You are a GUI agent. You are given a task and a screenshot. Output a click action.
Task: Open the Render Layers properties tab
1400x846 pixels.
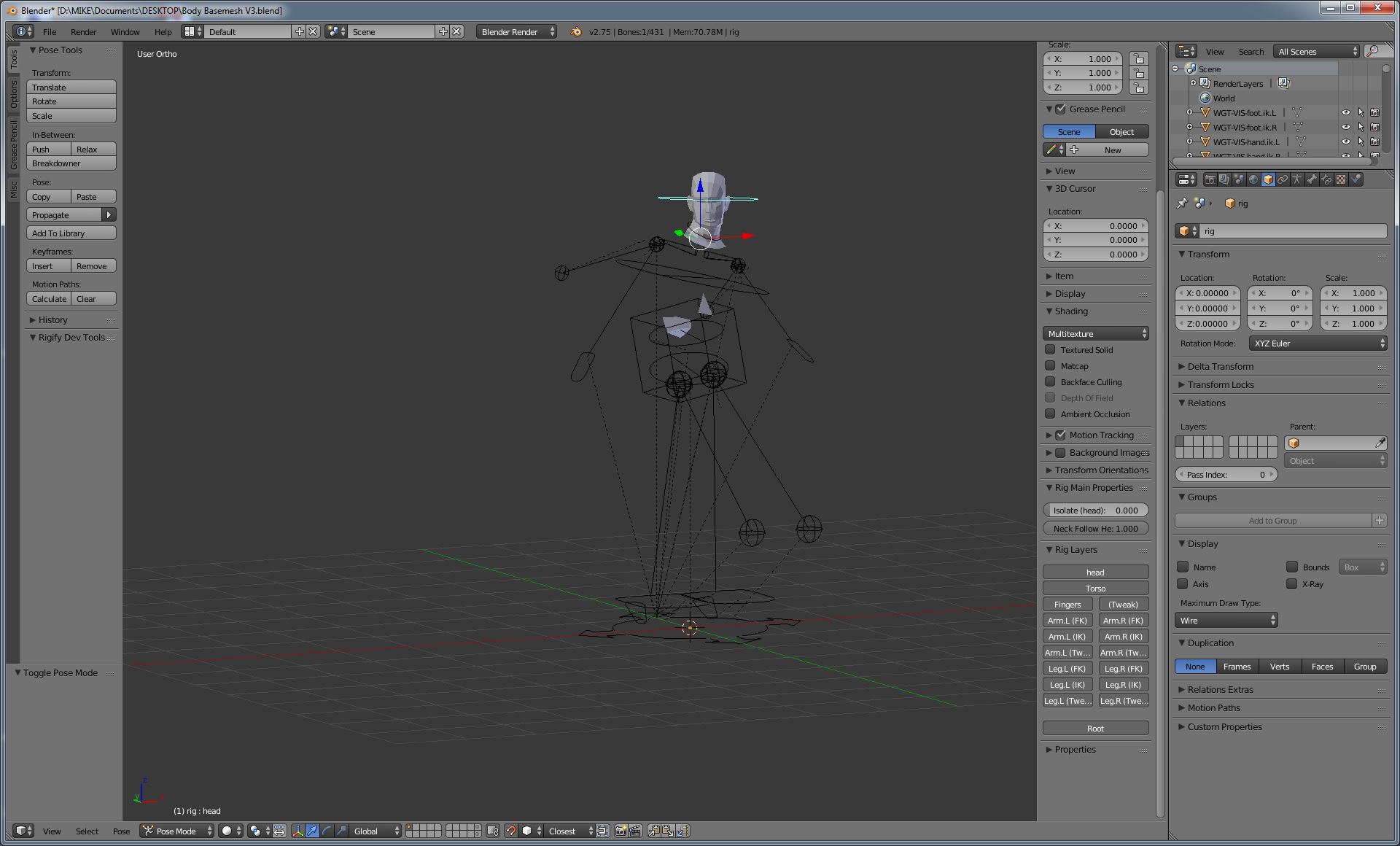pyautogui.click(x=1224, y=179)
